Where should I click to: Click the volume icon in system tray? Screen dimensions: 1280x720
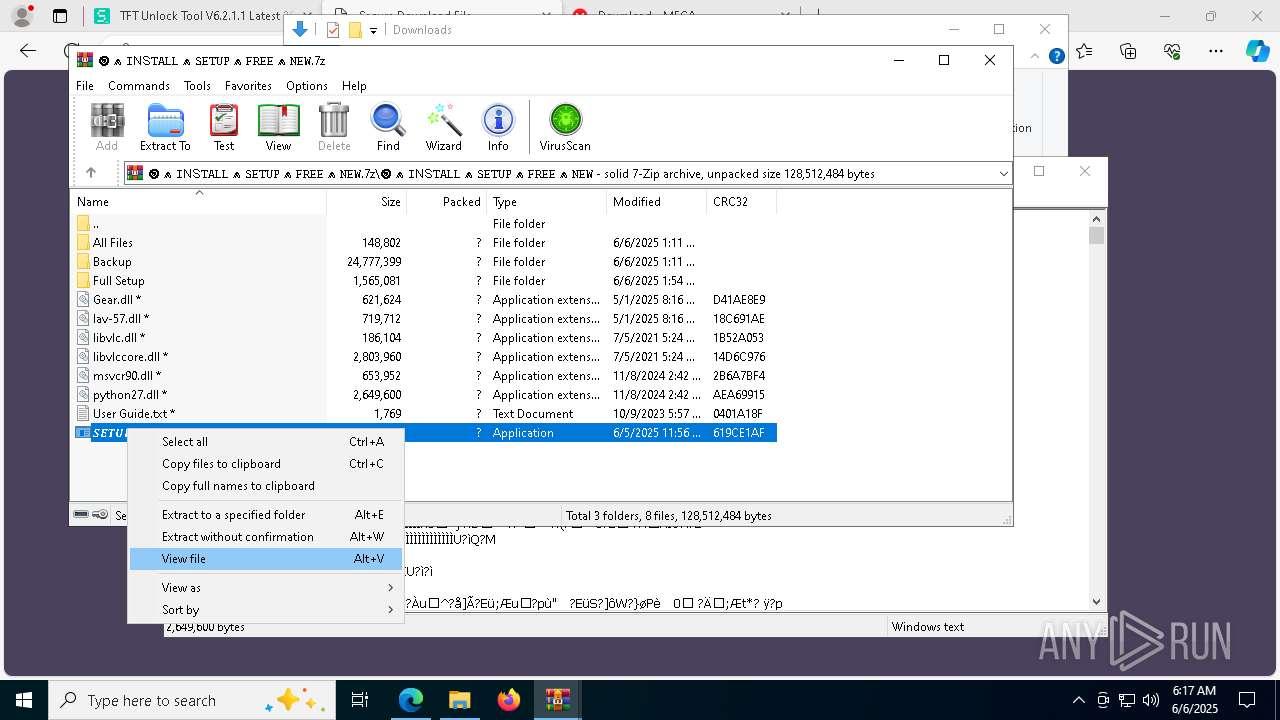click(1151, 700)
